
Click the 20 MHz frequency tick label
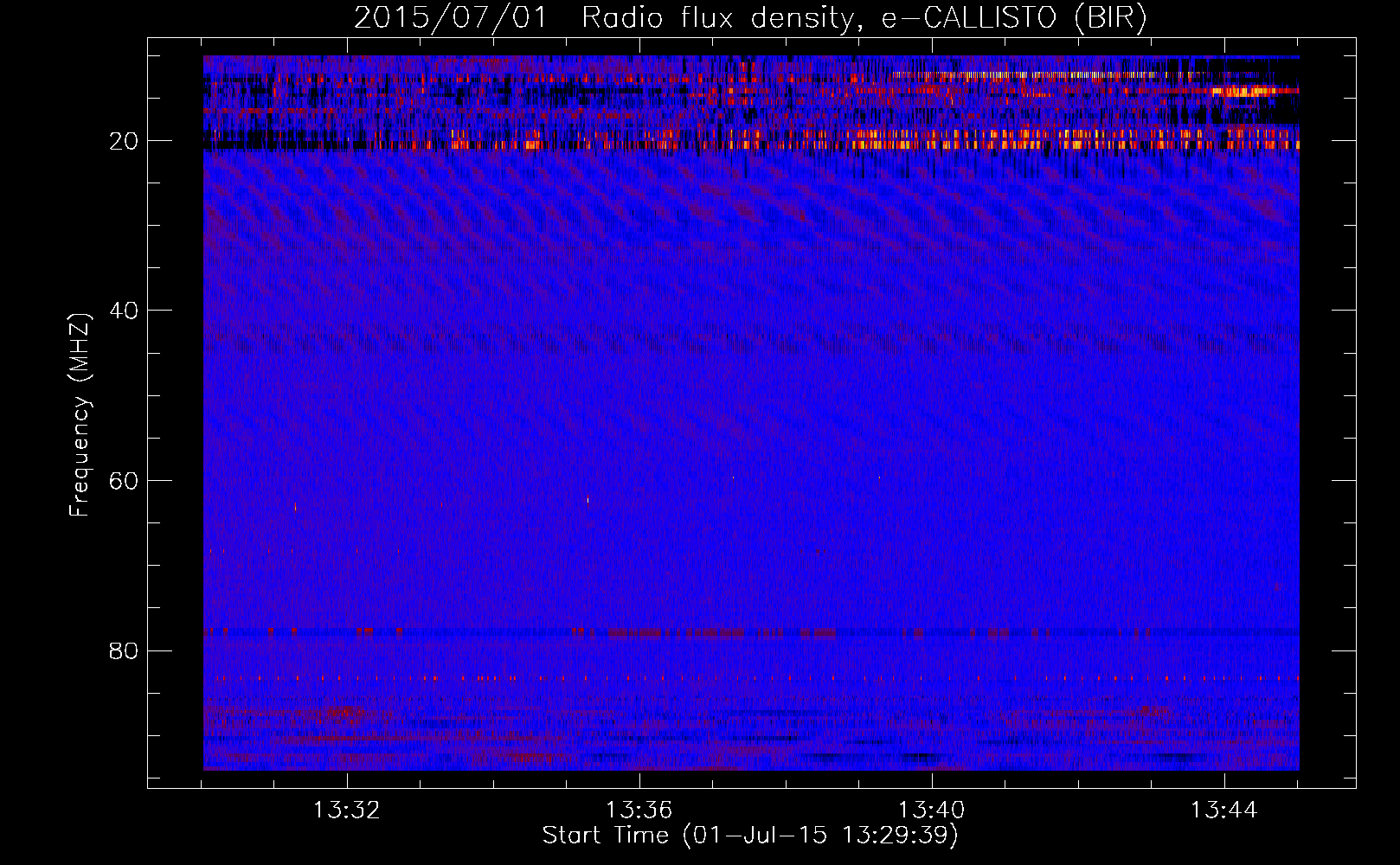(x=125, y=141)
